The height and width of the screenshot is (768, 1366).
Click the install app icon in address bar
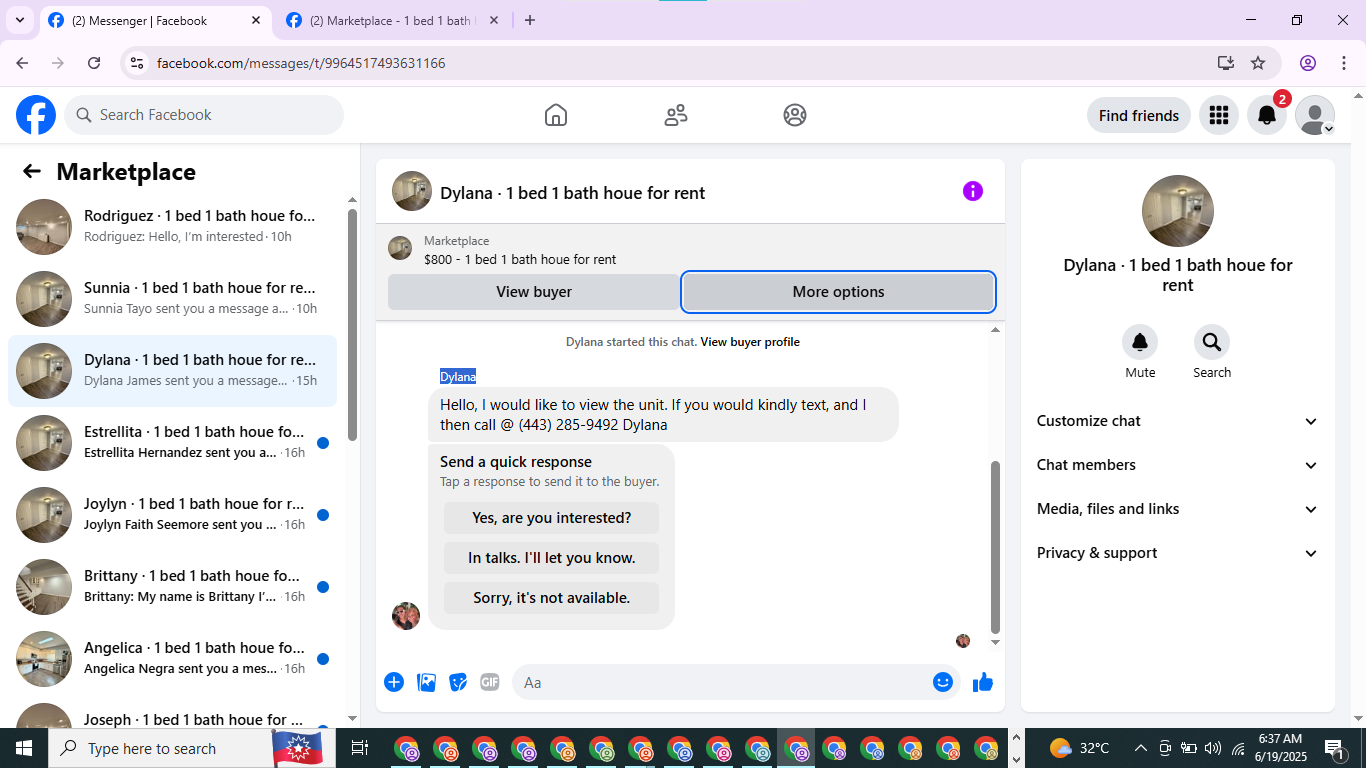click(1226, 63)
